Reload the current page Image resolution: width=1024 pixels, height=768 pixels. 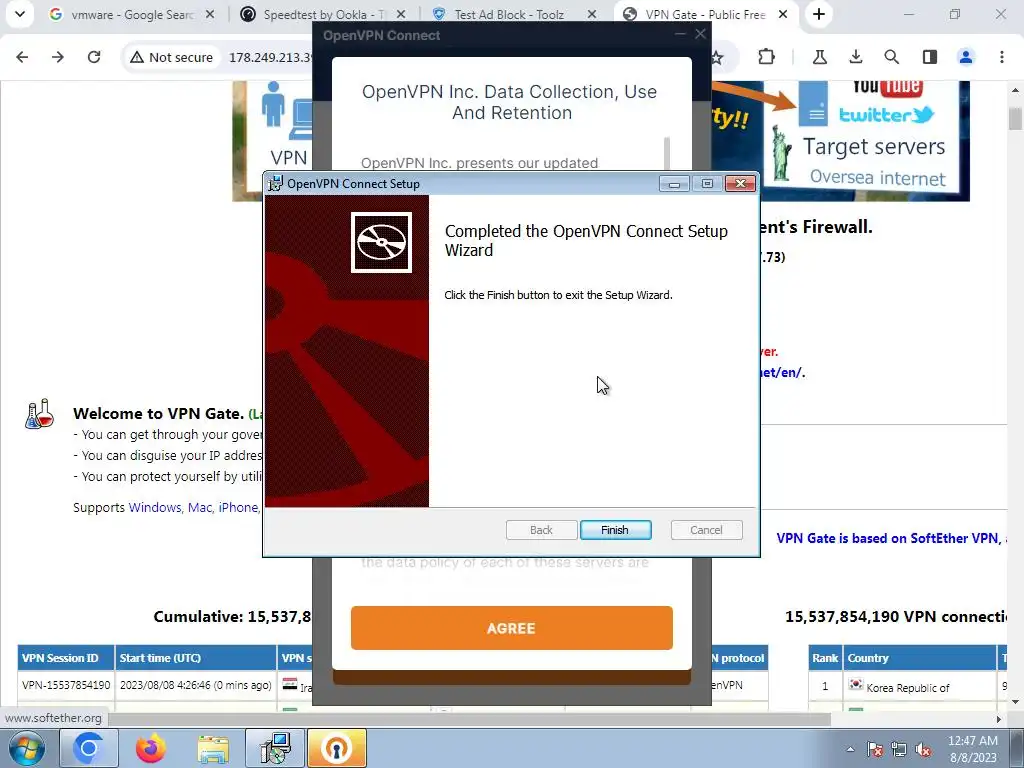pos(94,57)
